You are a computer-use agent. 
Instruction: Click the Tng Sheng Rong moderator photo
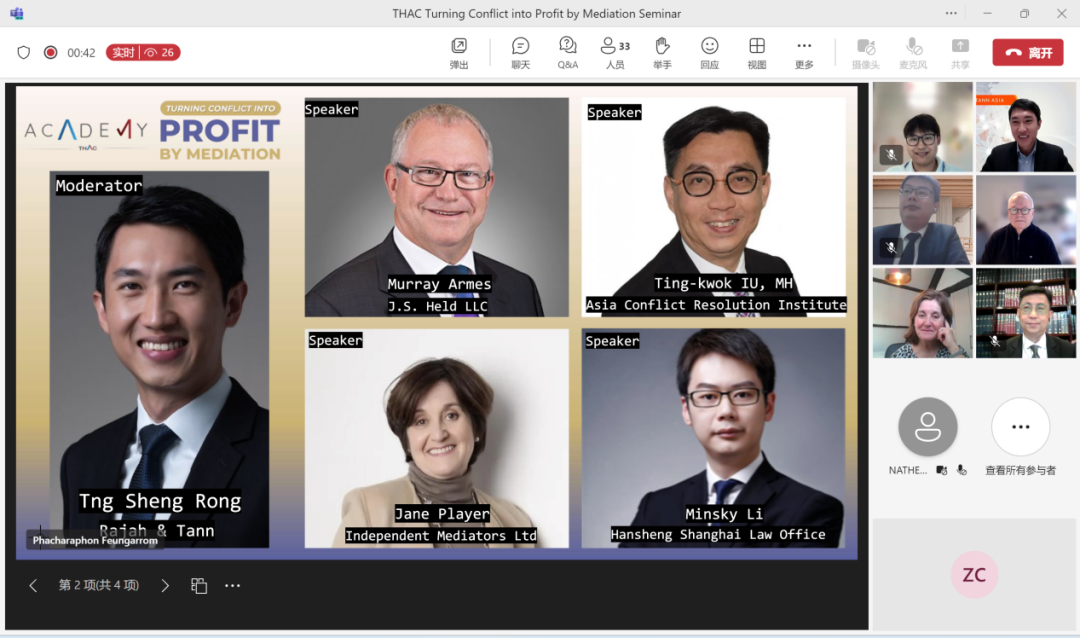click(159, 359)
